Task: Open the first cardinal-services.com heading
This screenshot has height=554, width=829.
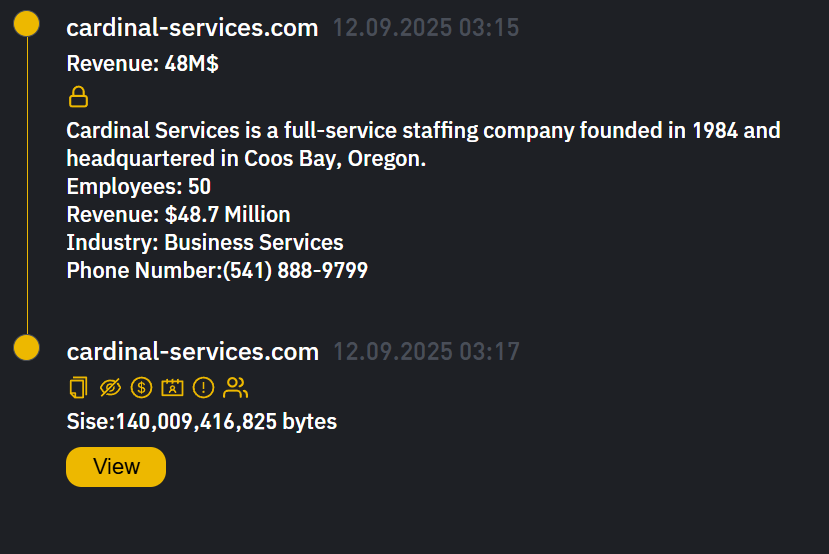Action: [x=192, y=28]
